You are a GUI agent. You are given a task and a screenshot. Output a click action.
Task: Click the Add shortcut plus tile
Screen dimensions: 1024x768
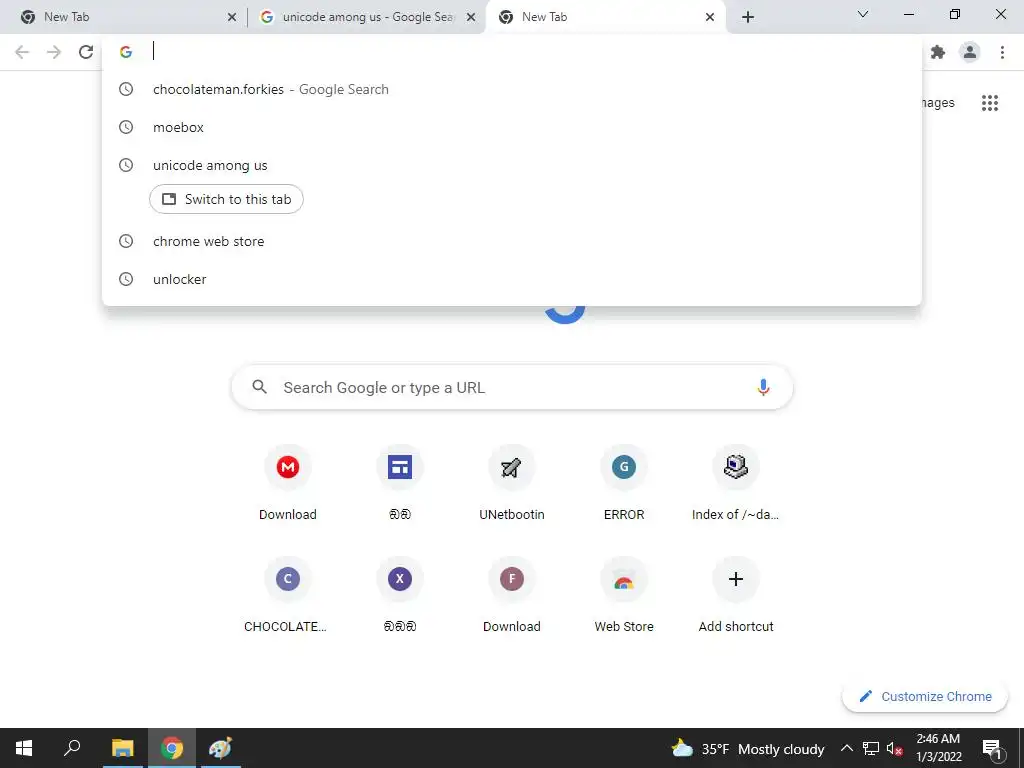click(735, 595)
